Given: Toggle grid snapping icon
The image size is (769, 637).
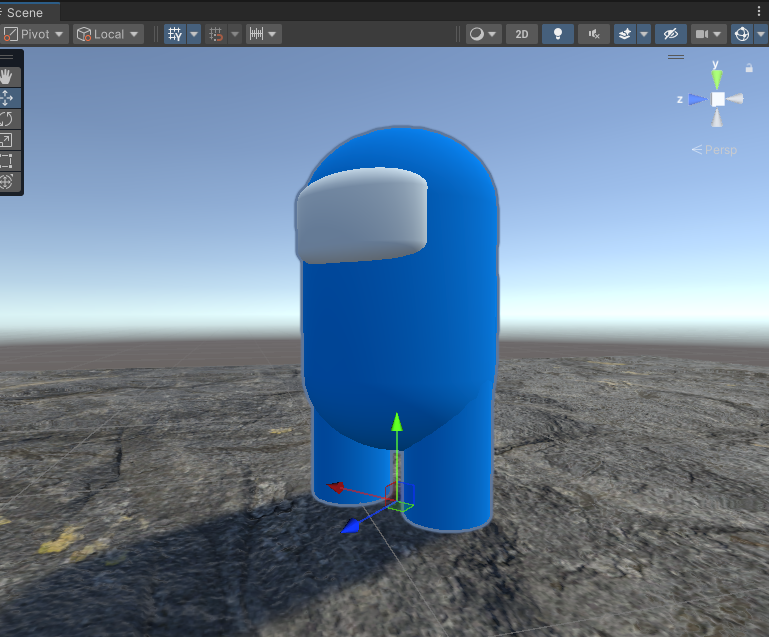Looking at the screenshot, I should pos(216,34).
